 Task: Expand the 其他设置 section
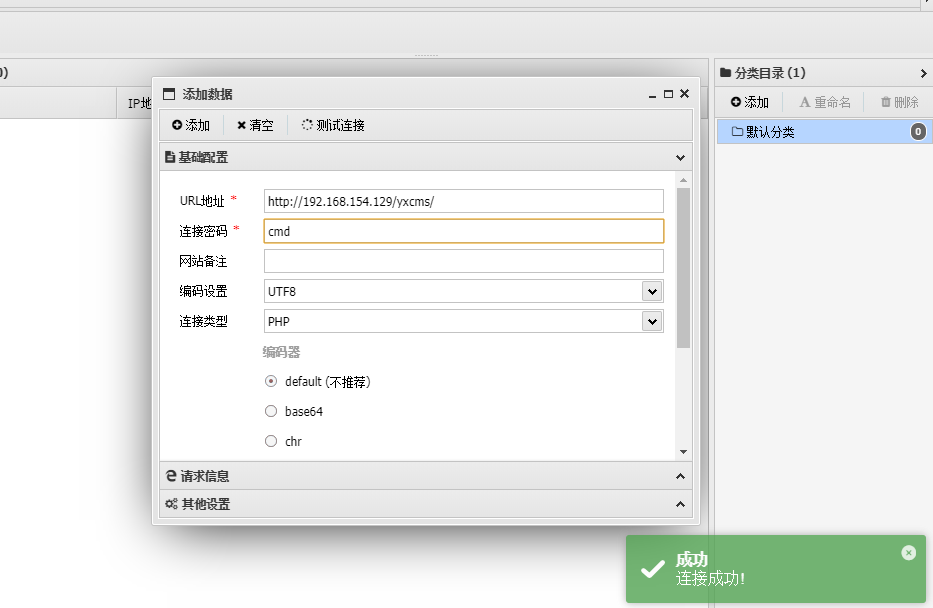[x=680, y=504]
